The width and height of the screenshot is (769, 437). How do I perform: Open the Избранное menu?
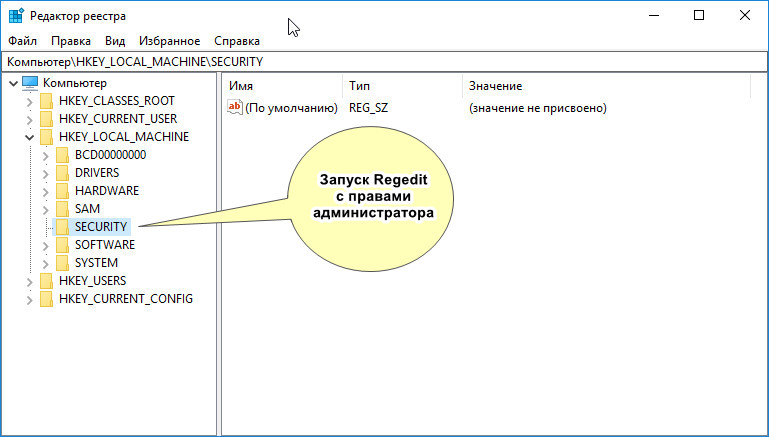[x=169, y=41]
